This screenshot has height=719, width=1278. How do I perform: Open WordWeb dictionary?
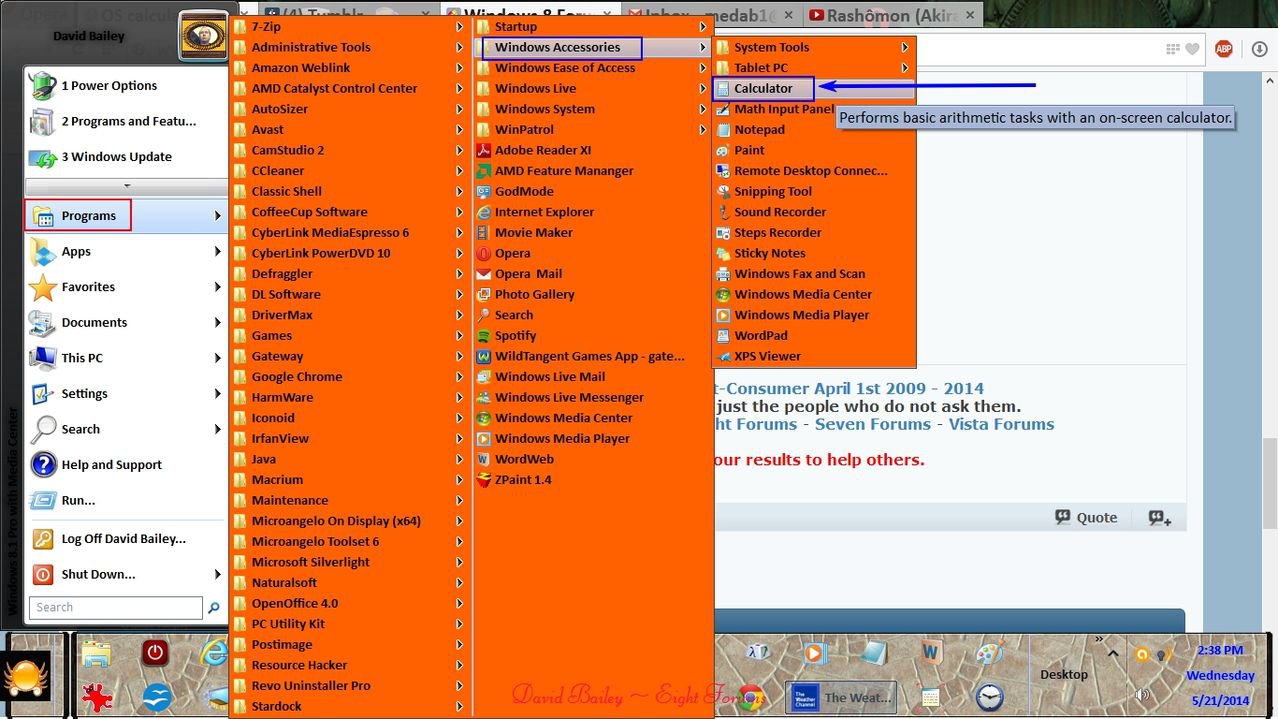point(524,460)
